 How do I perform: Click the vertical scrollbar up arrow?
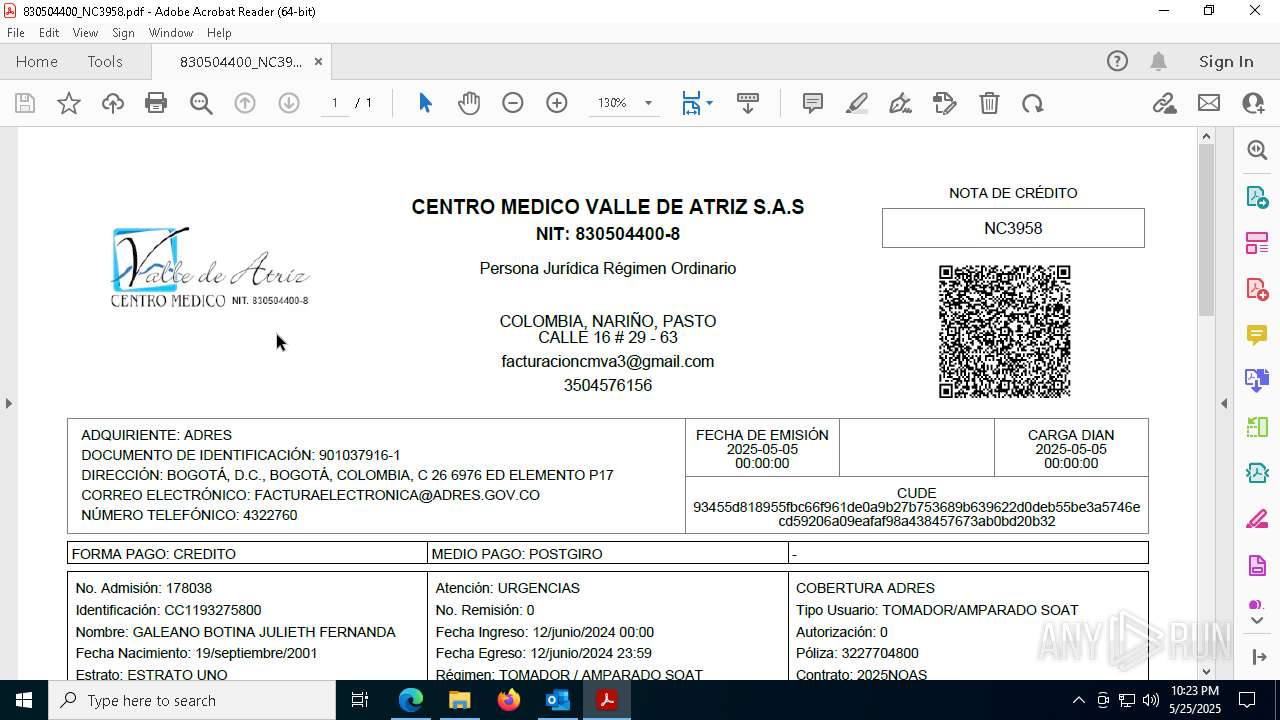click(x=1206, y=136)
